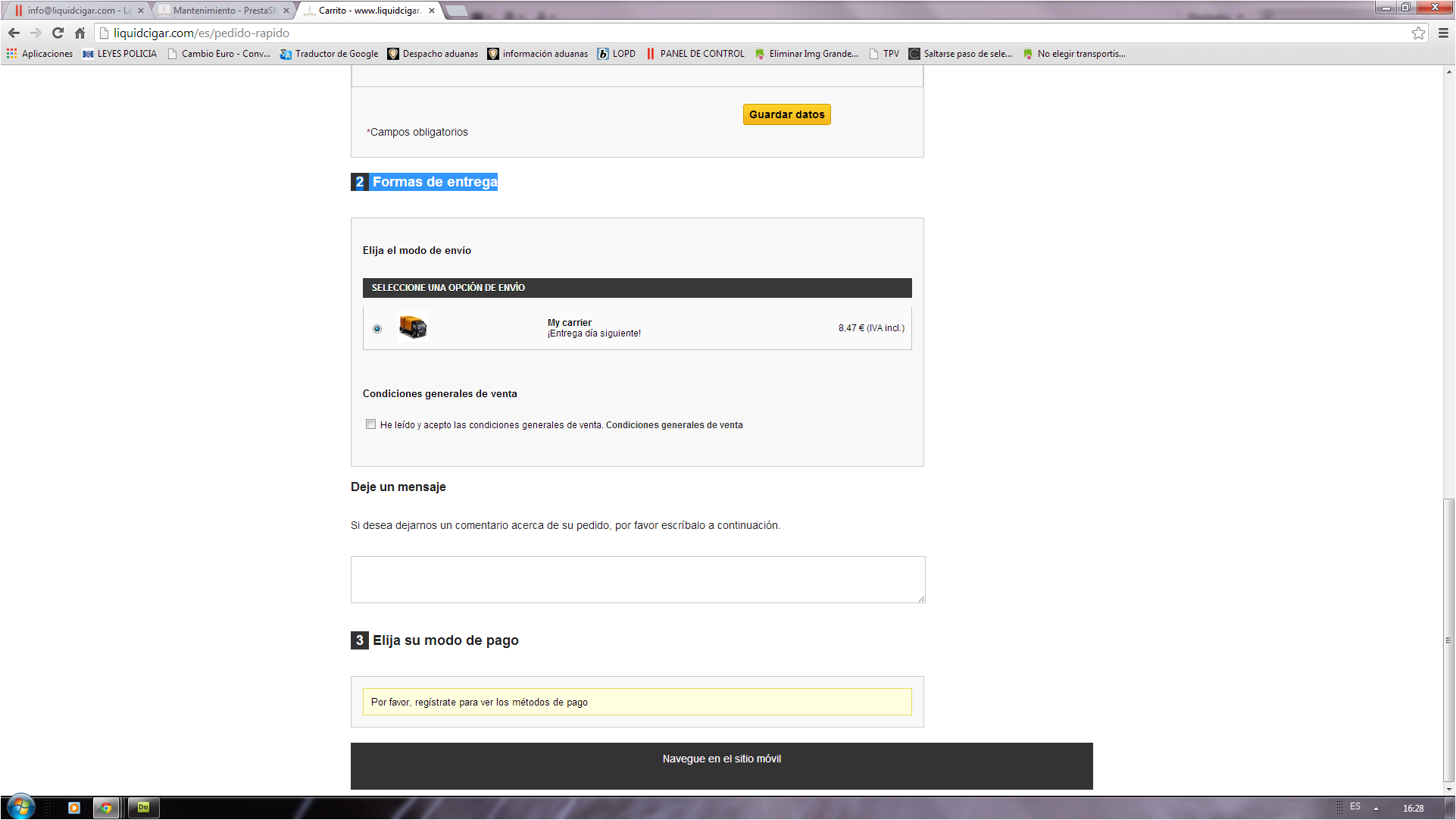Open Windows Media Player taskbar icon
Image resolution: width=1456 pixels, height=820 pixels.
click(74, 808)
